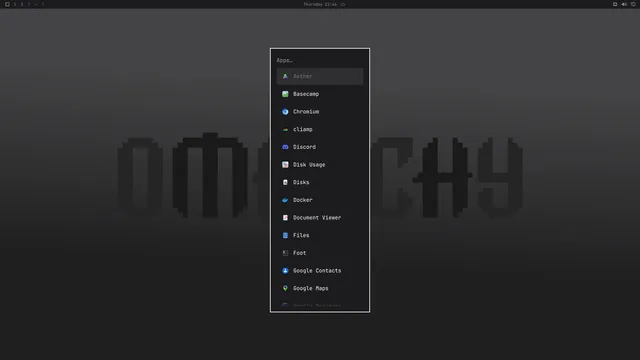Launch the Foot entry
The height and width of the screenshot is (360, 640).
320,253
